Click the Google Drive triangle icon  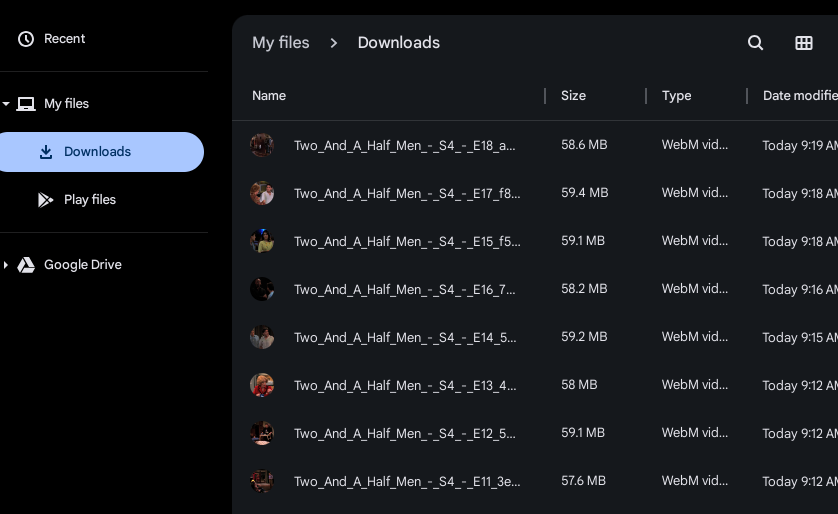point(26,265)
